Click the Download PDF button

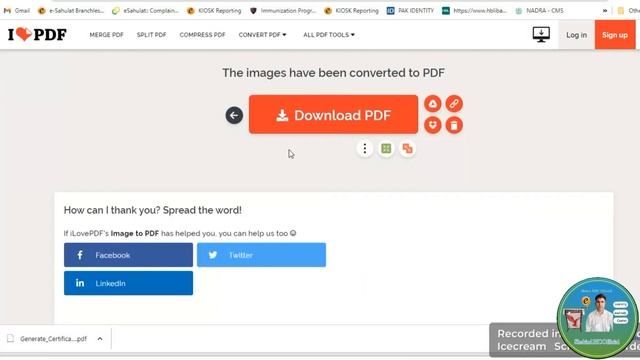click(x=333, y=115)
